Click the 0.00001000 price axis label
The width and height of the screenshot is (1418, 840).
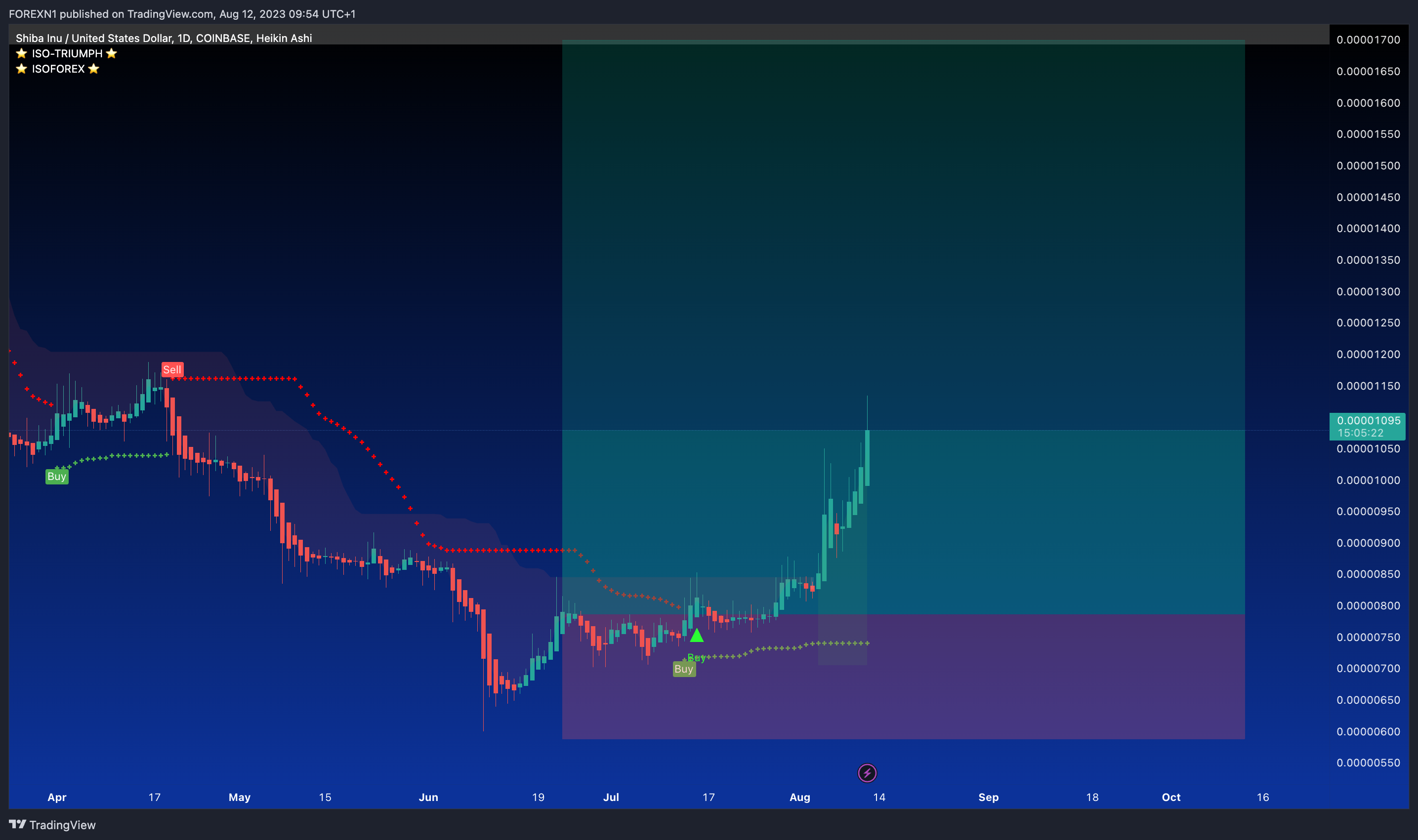click(1368, 480)
